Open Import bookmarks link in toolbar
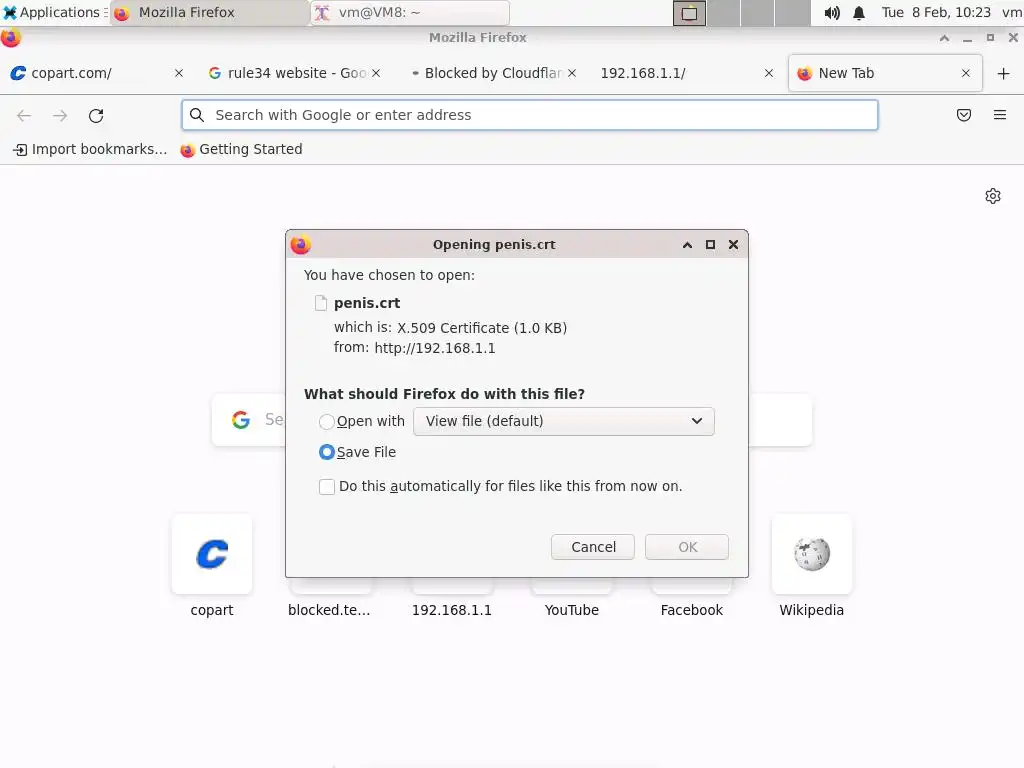This screenshot has height=768, width=1024. [90, 150]
